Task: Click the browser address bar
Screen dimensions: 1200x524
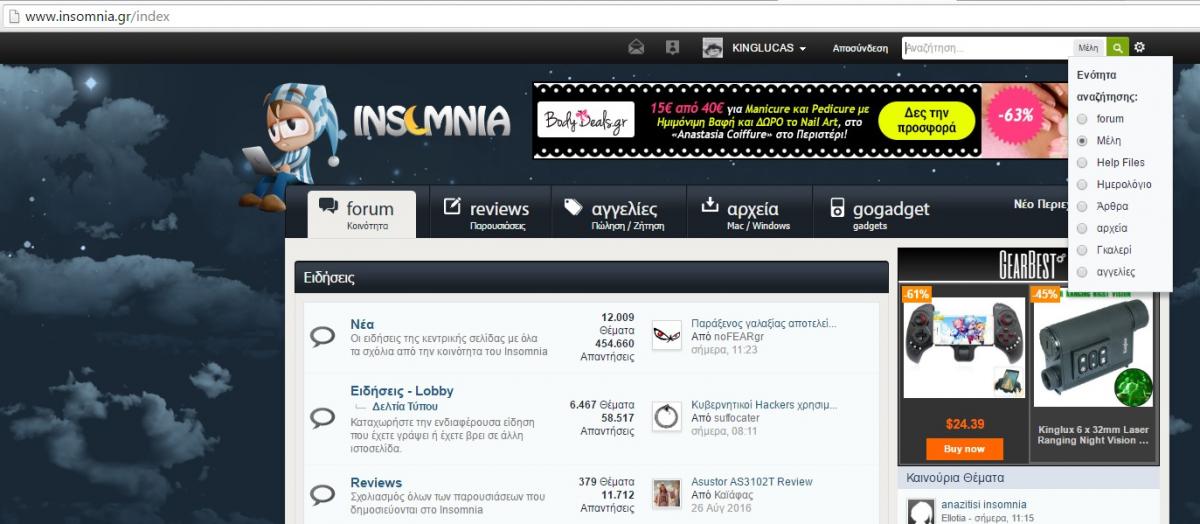Action: click(x=600, y=17)
